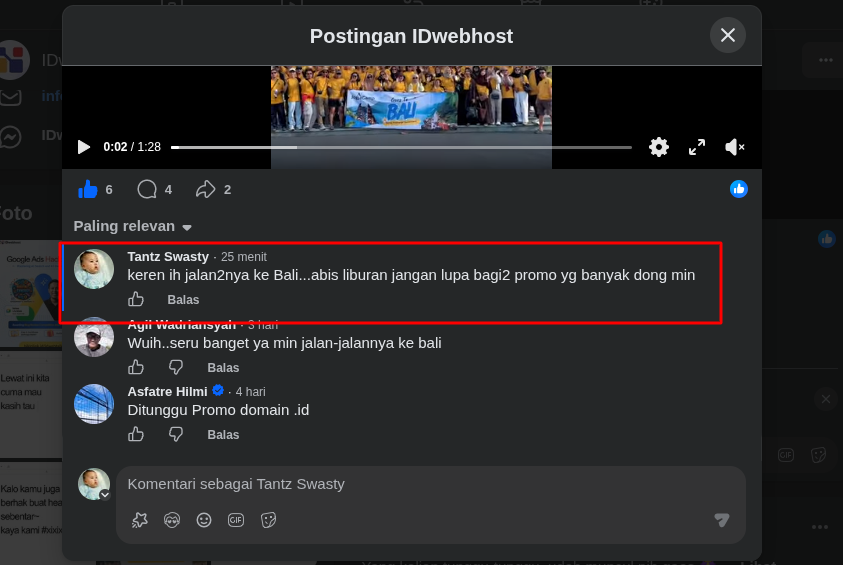
Task: Switch commenting profile via avatar arrow
Action: click(x=105, y=495)
